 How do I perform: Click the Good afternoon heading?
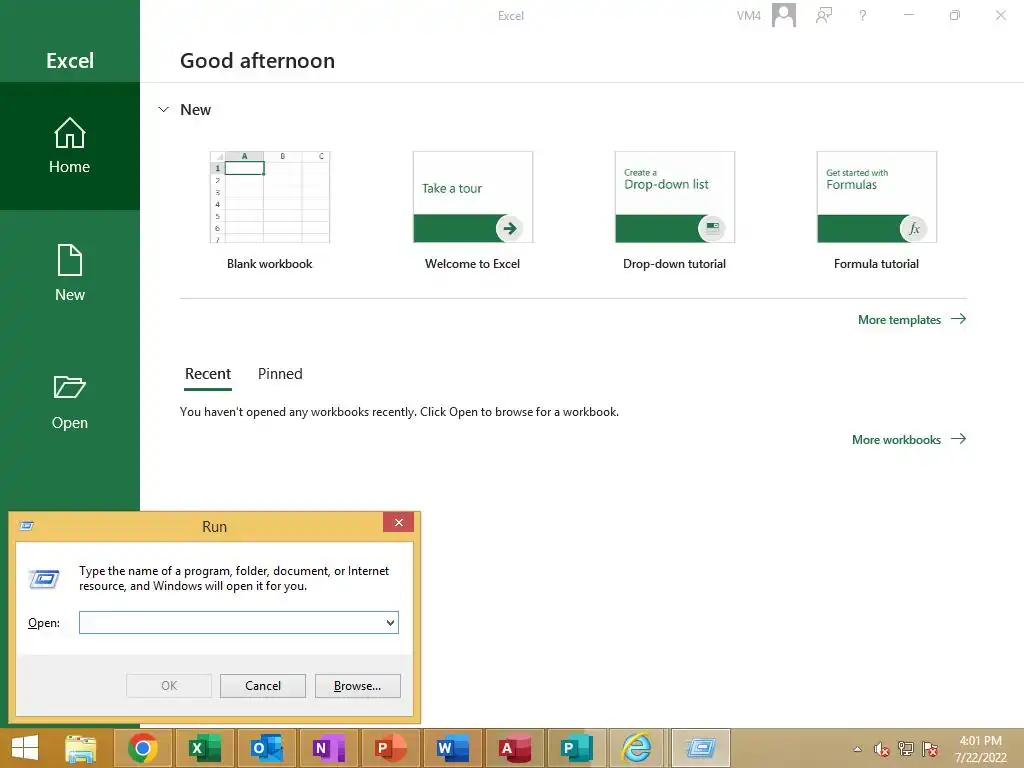257,61
